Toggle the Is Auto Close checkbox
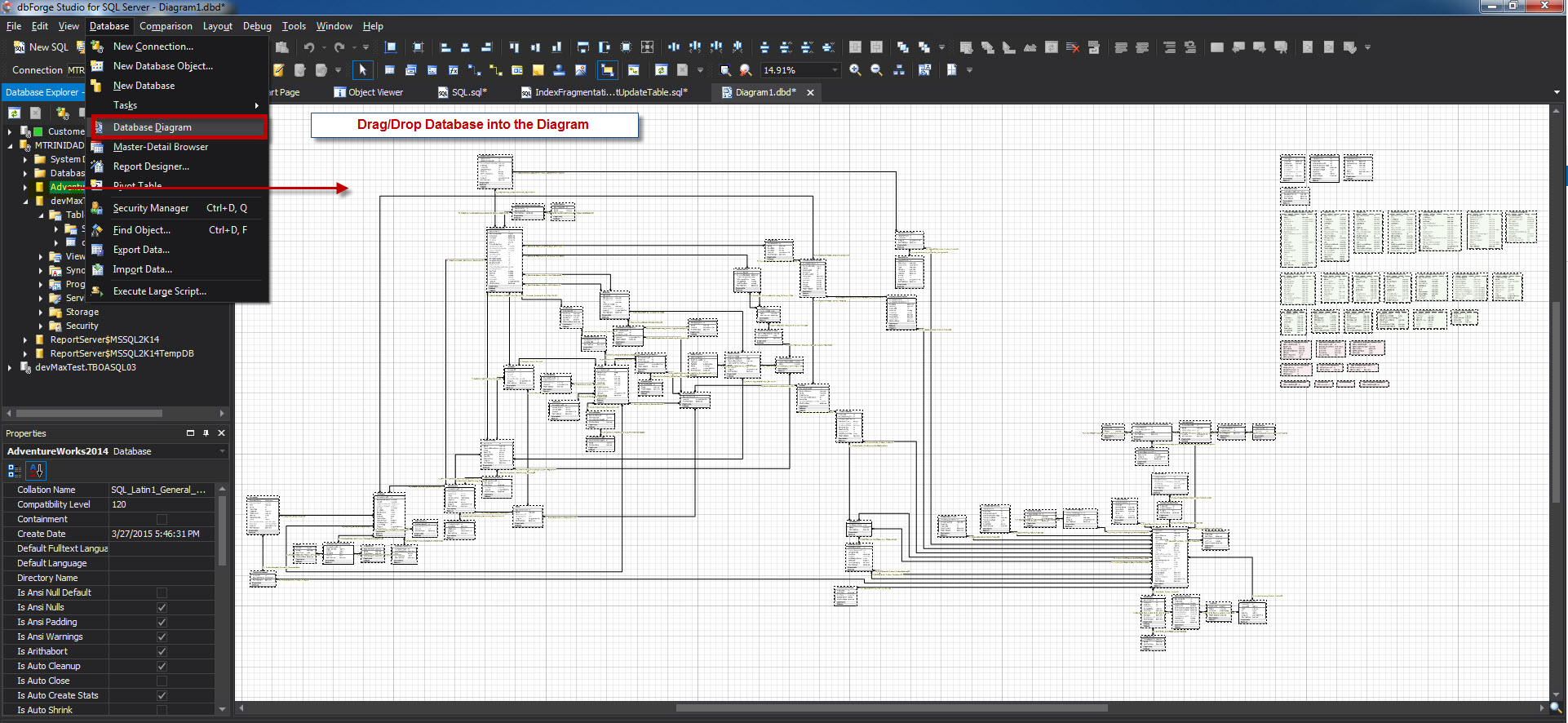 (x=162, y=681)
